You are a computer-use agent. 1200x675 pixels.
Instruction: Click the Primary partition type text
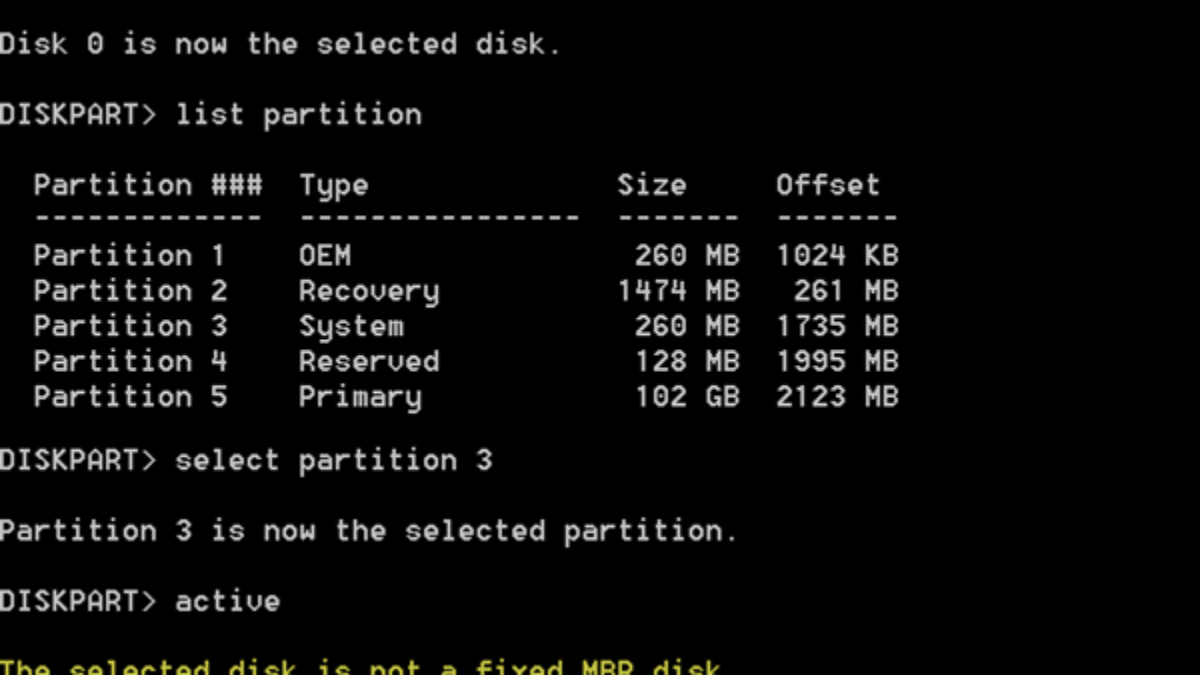[360, 397]
